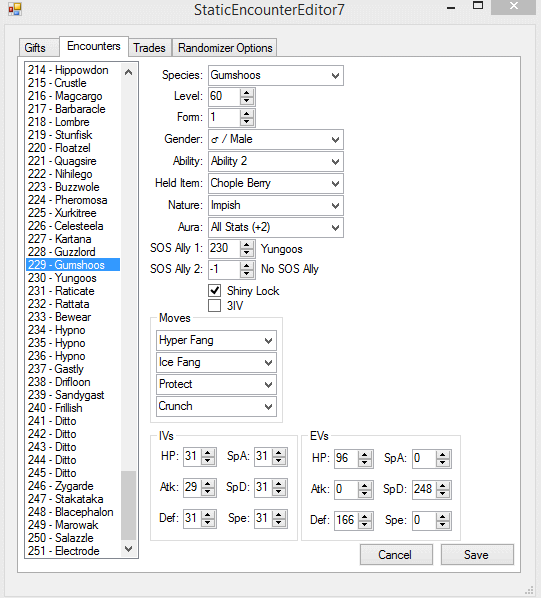Screen dimensions: 541x598
Task: Increase Form value with up arrow
Action: coord(247,114)
